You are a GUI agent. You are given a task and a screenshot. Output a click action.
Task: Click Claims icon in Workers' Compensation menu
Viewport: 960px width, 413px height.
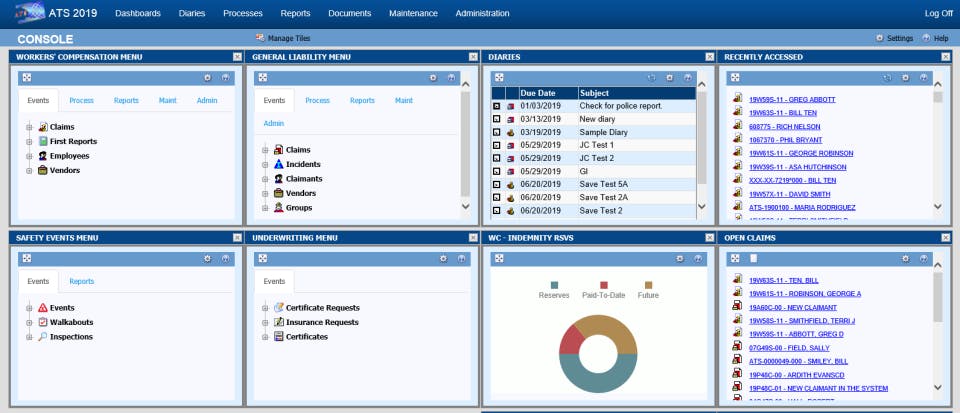click(x=43, y=127)
